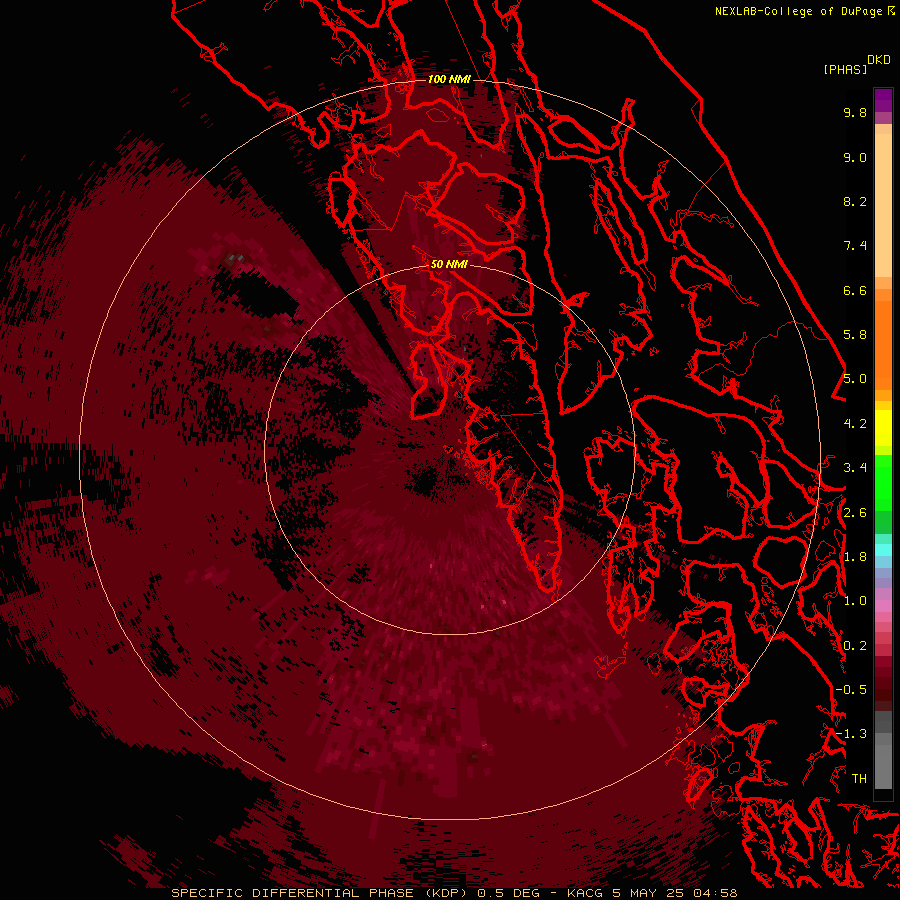The width and height of the screenshot is (900, 900).
Task: Click the 50 NMI range ring label
Action: 449,264
